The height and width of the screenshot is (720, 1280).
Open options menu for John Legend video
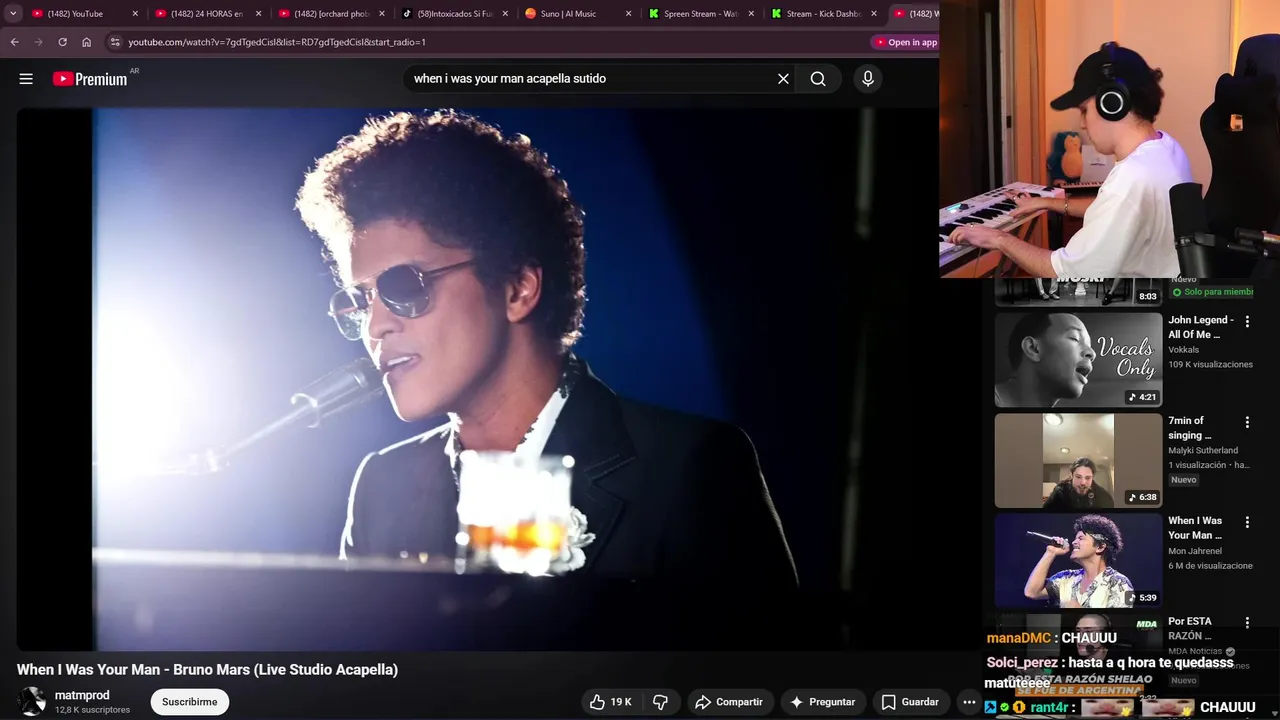[1247, 322]
